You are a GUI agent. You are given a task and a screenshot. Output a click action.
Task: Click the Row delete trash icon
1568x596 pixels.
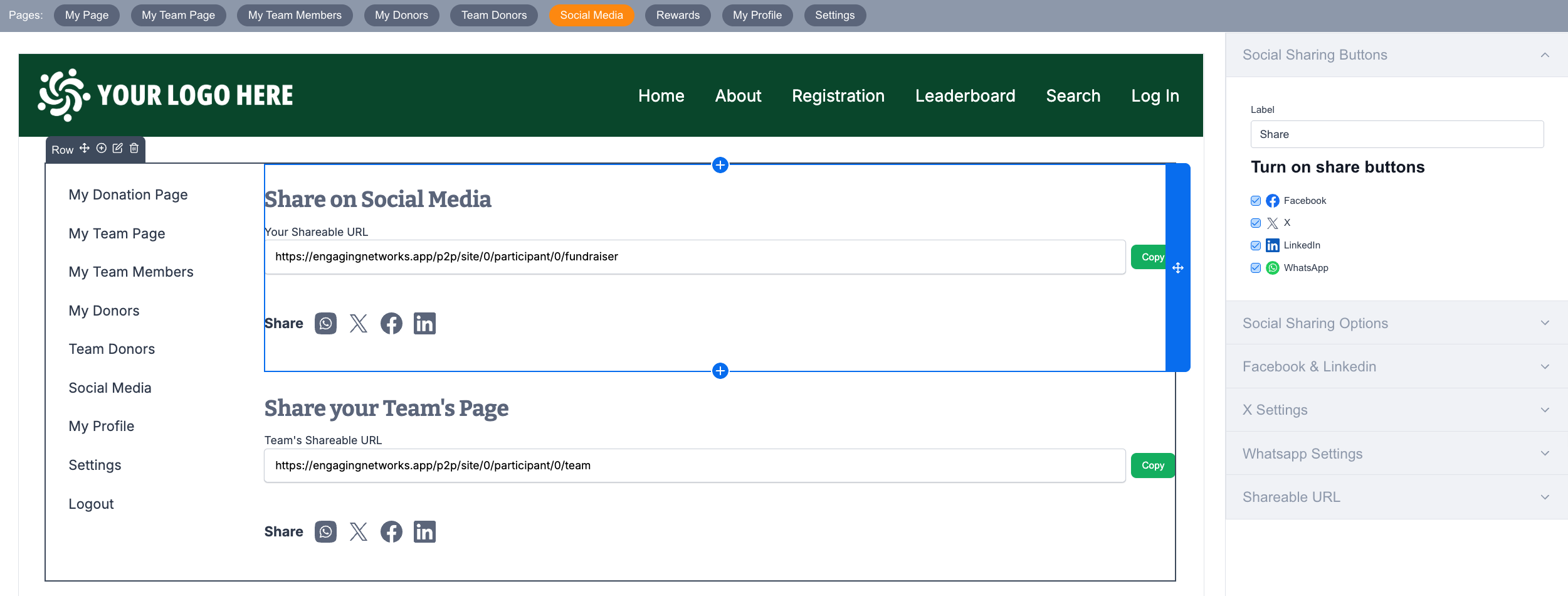click(x=134, y=148)
